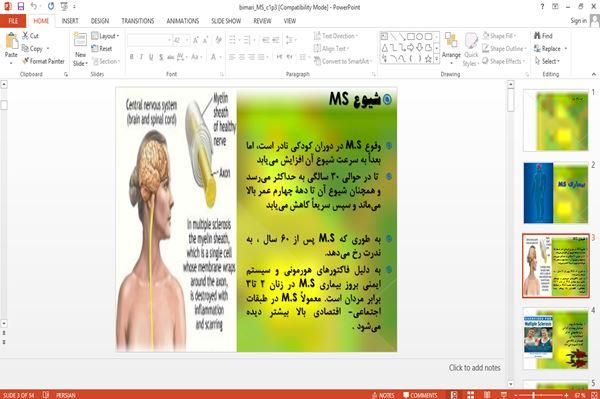The image size is (600, 399).
Task: Open Text Direction dropdown
Action: click(336, 36)
